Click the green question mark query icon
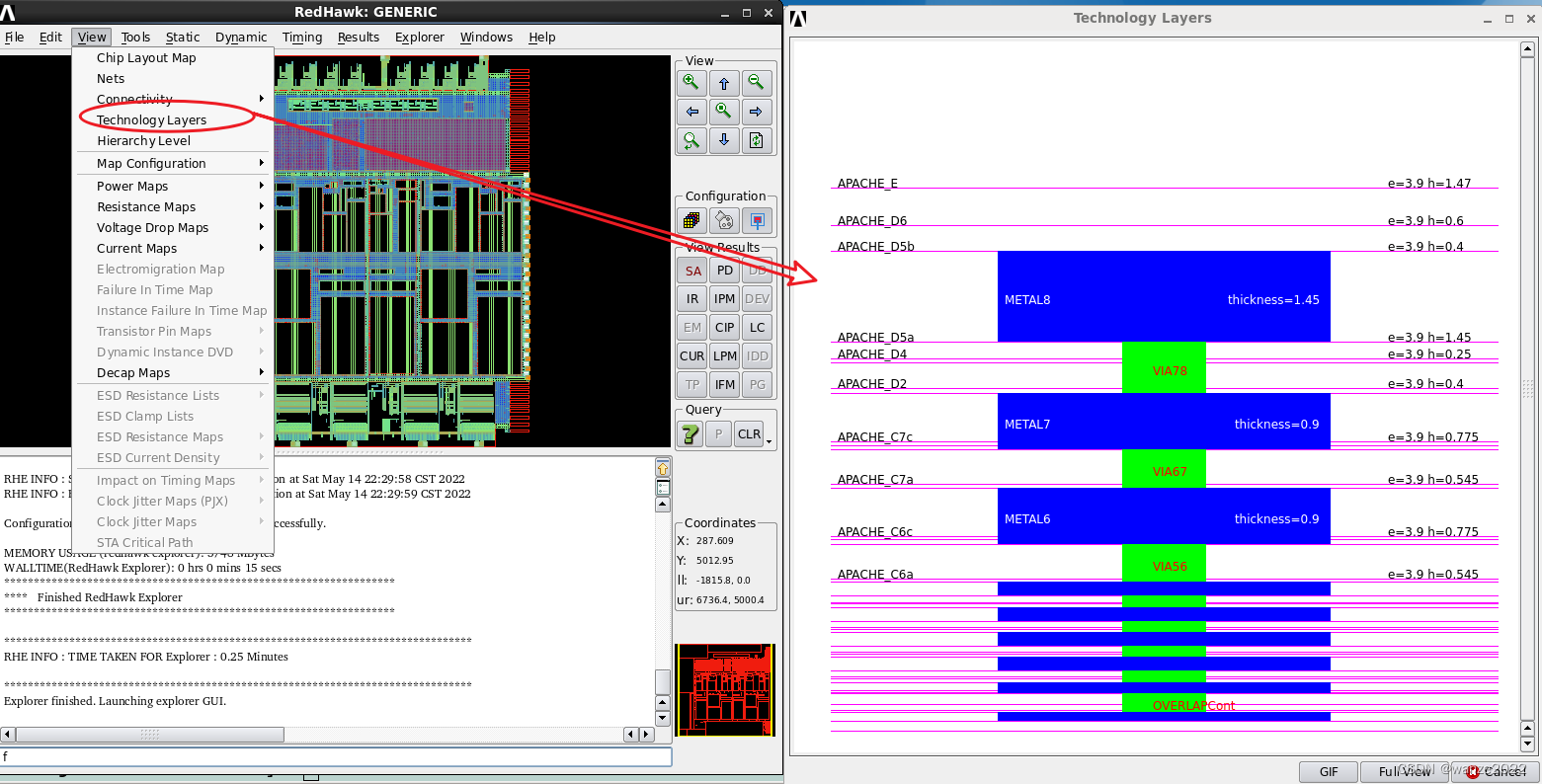The width and height of the screenshot is (1542, 784). tap(691, 433)
